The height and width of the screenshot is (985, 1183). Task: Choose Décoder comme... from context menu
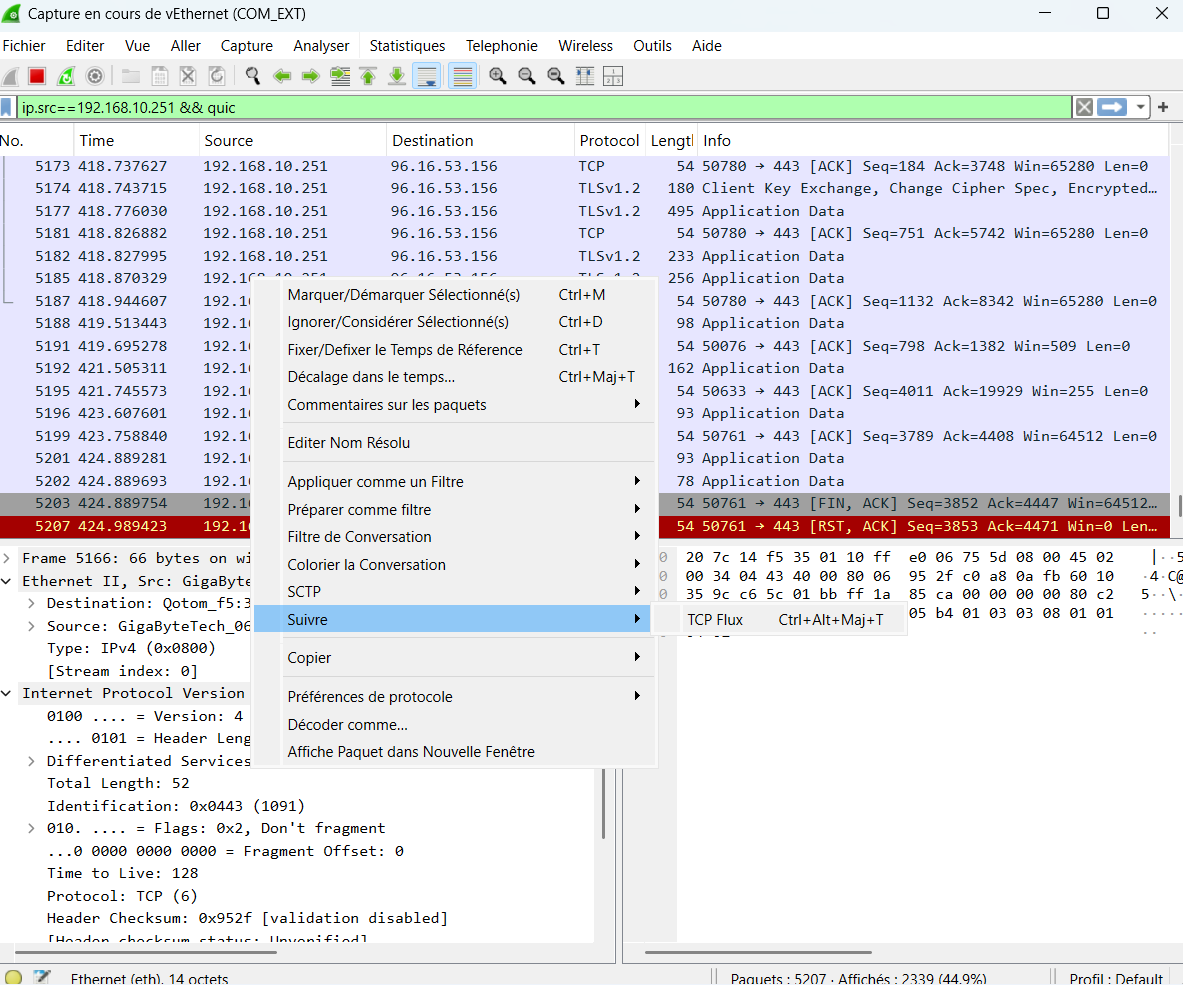point(347,725)
